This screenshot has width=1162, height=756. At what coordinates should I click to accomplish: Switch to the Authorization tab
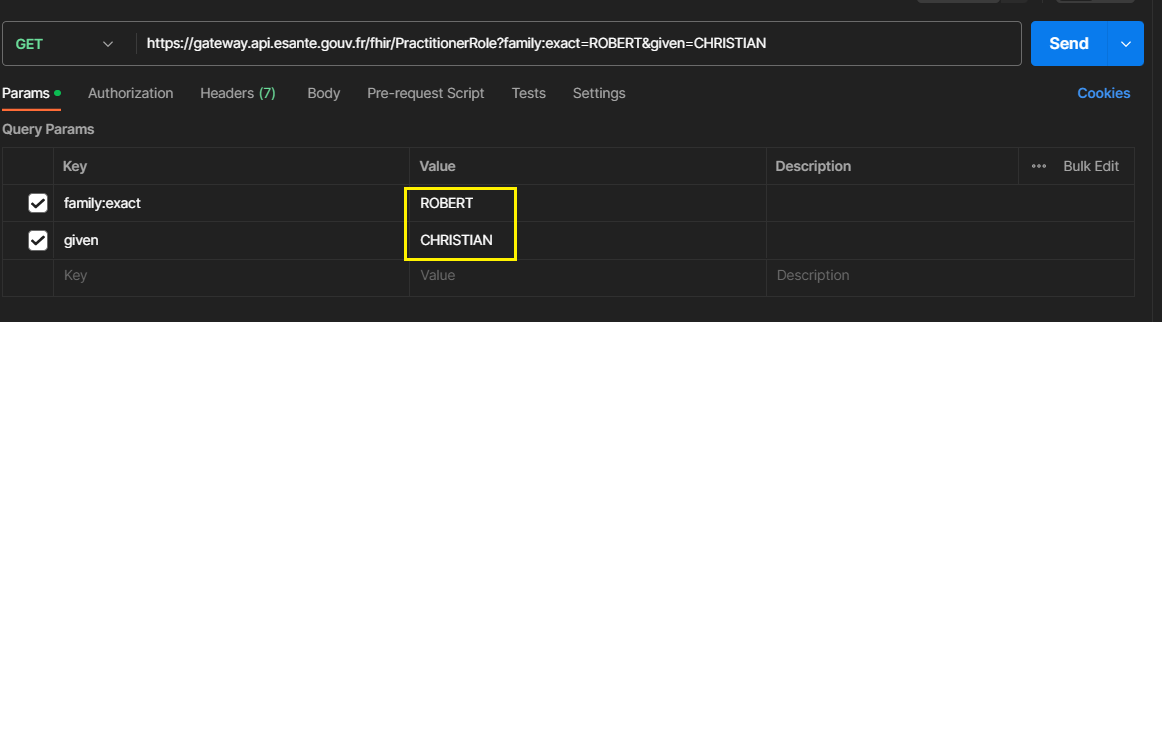(130, 93)
